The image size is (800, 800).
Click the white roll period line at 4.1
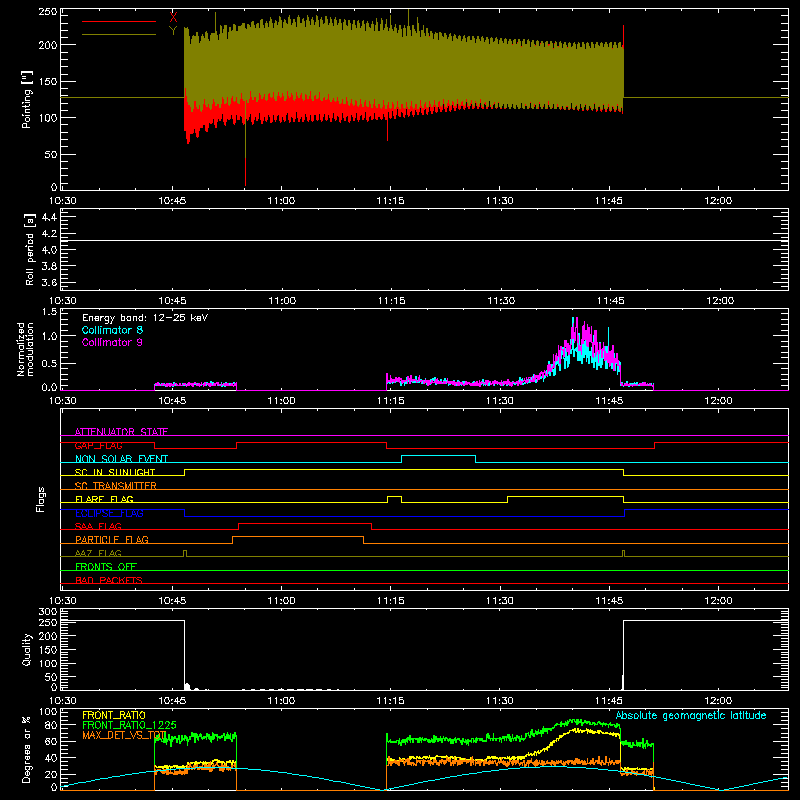pos(424,240)
